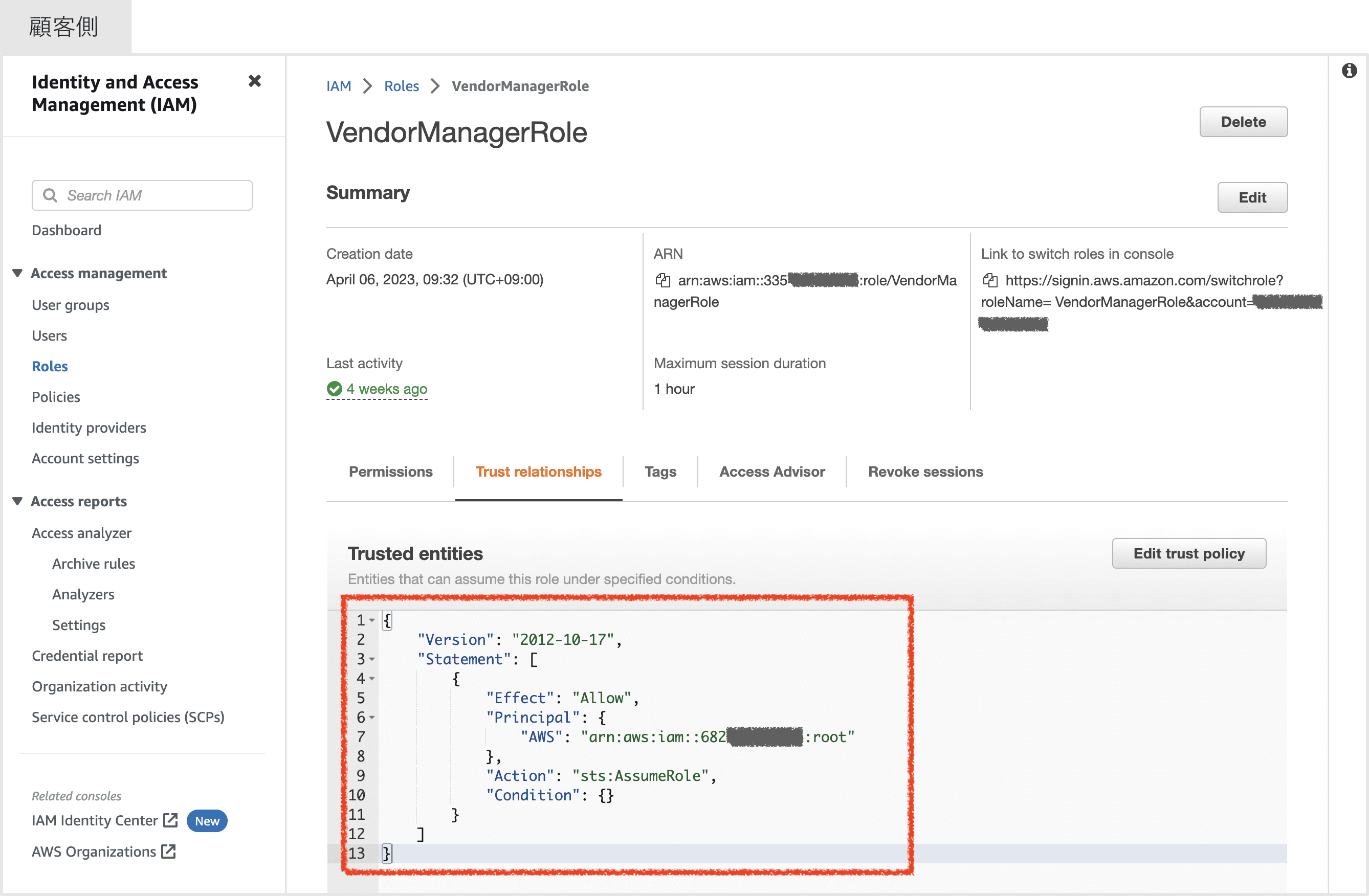The width and height of the screenshot is (1369, 896).
Task: Close the IAM navigation sidebar
Action: point(254,81)
